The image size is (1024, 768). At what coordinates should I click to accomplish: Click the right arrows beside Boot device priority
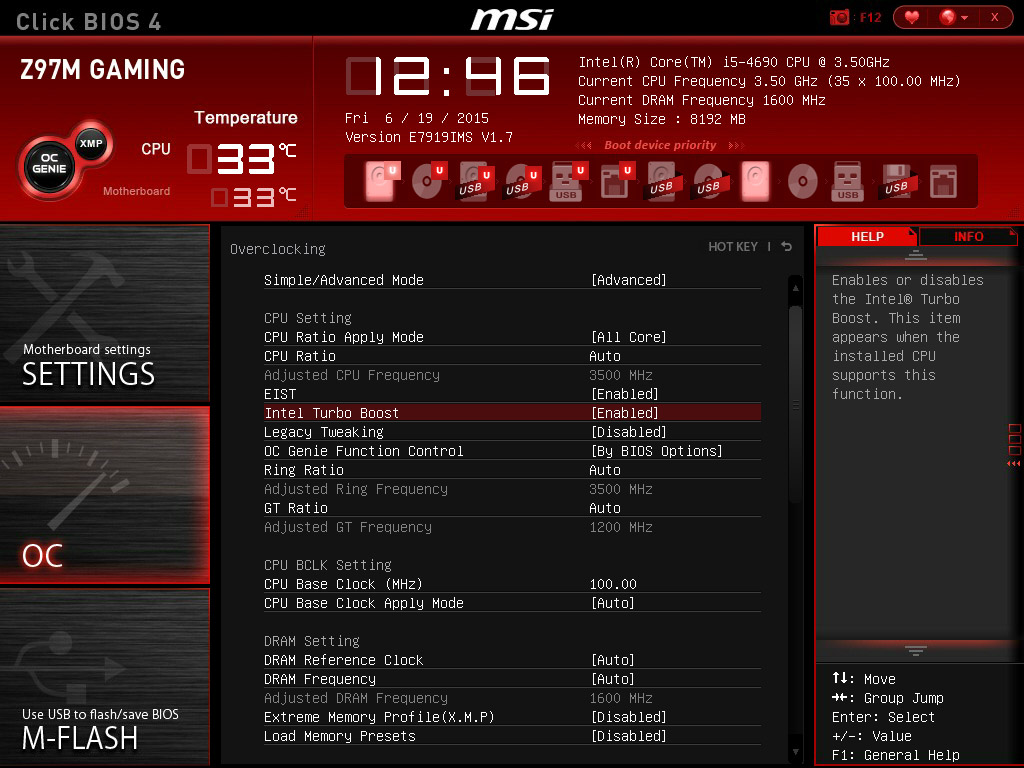click(x=737, y=146)
